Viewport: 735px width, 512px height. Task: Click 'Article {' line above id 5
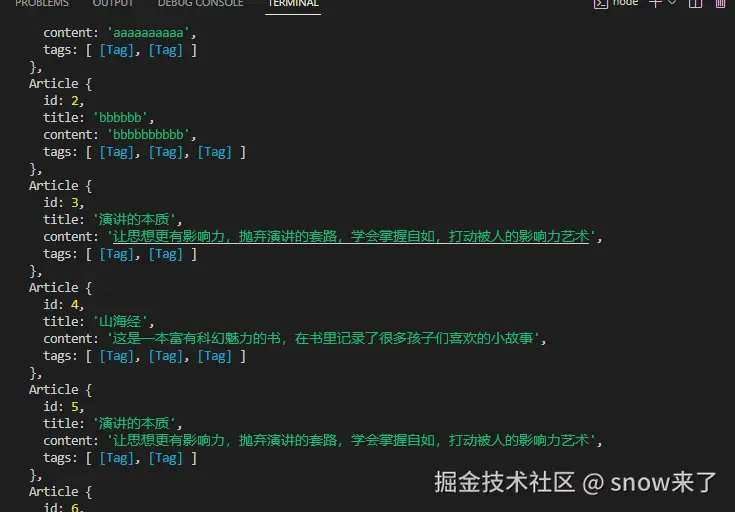pos(60,390)
